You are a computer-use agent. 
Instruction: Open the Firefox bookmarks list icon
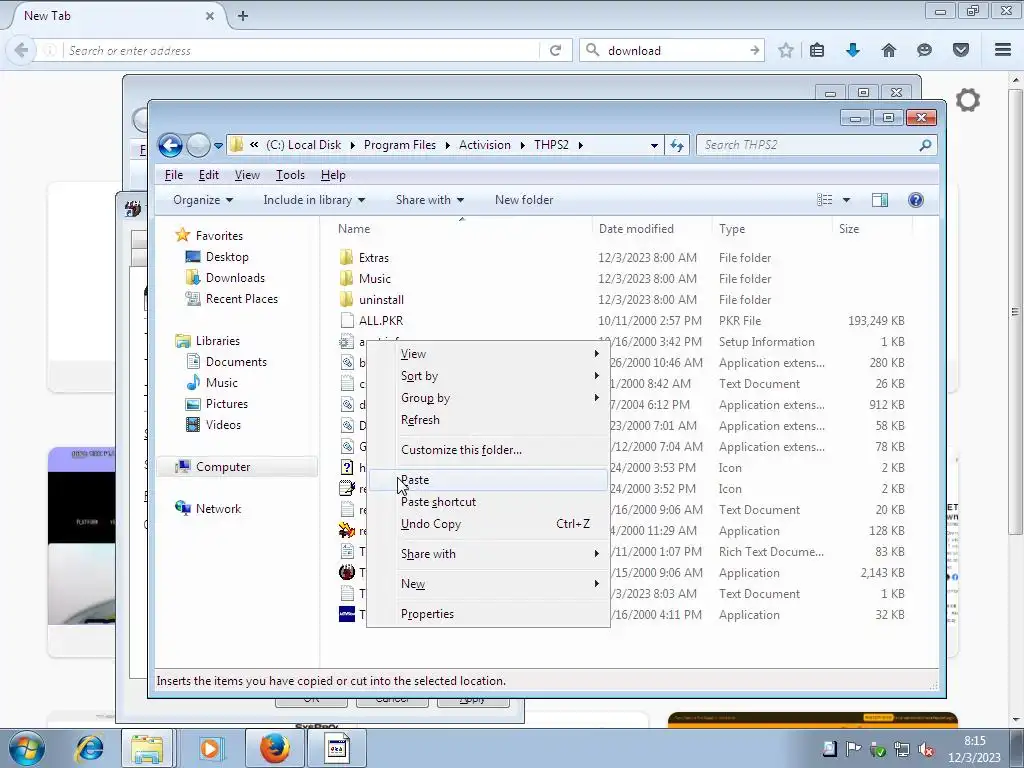(817, 50)
